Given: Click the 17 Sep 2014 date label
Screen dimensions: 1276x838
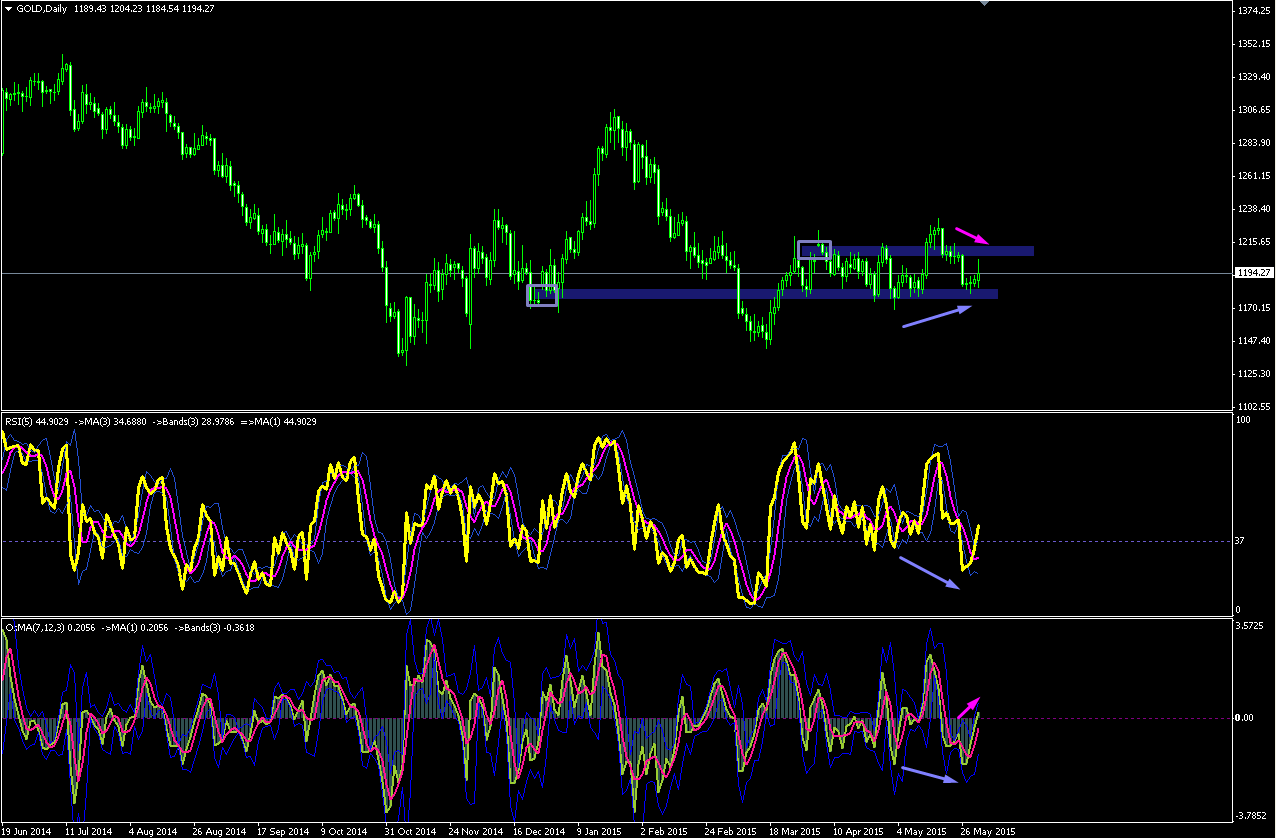Looking at the screenshot, I should tap(283, 830).
